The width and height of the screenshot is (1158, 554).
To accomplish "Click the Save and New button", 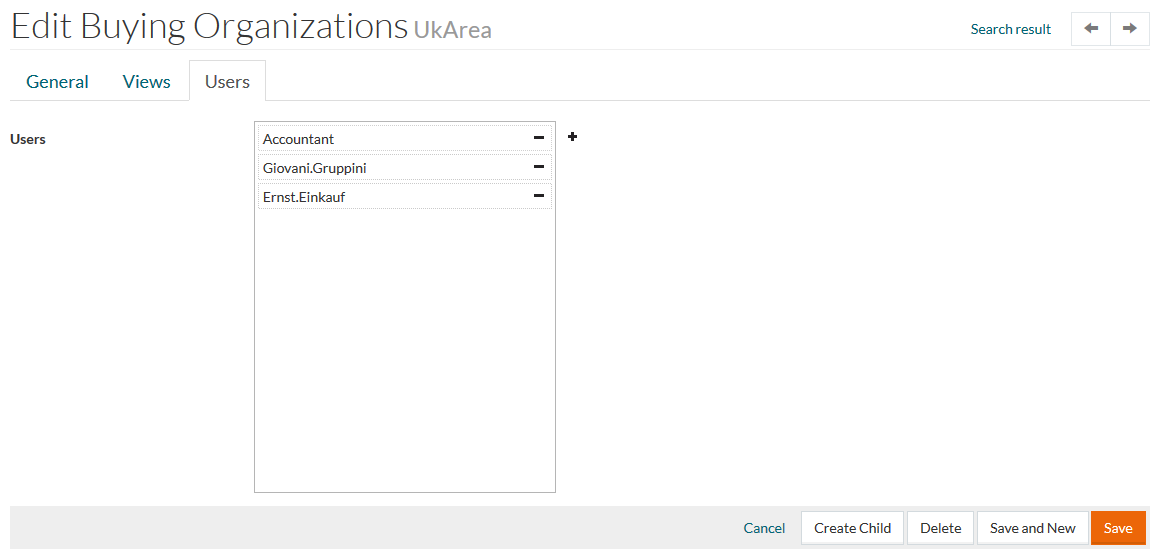I will point(1032,528).
